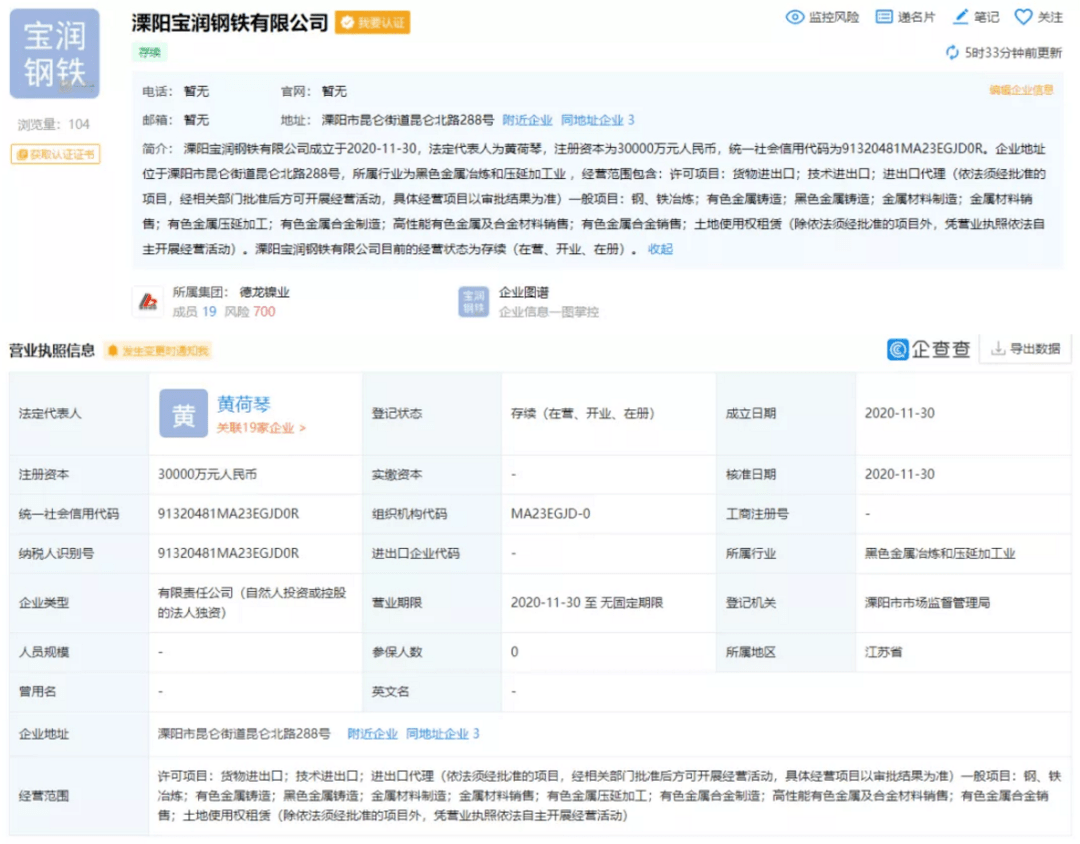Click 同地址企业 3 link
This screenshot has width=1080, height=844.
tap(596, 119)
